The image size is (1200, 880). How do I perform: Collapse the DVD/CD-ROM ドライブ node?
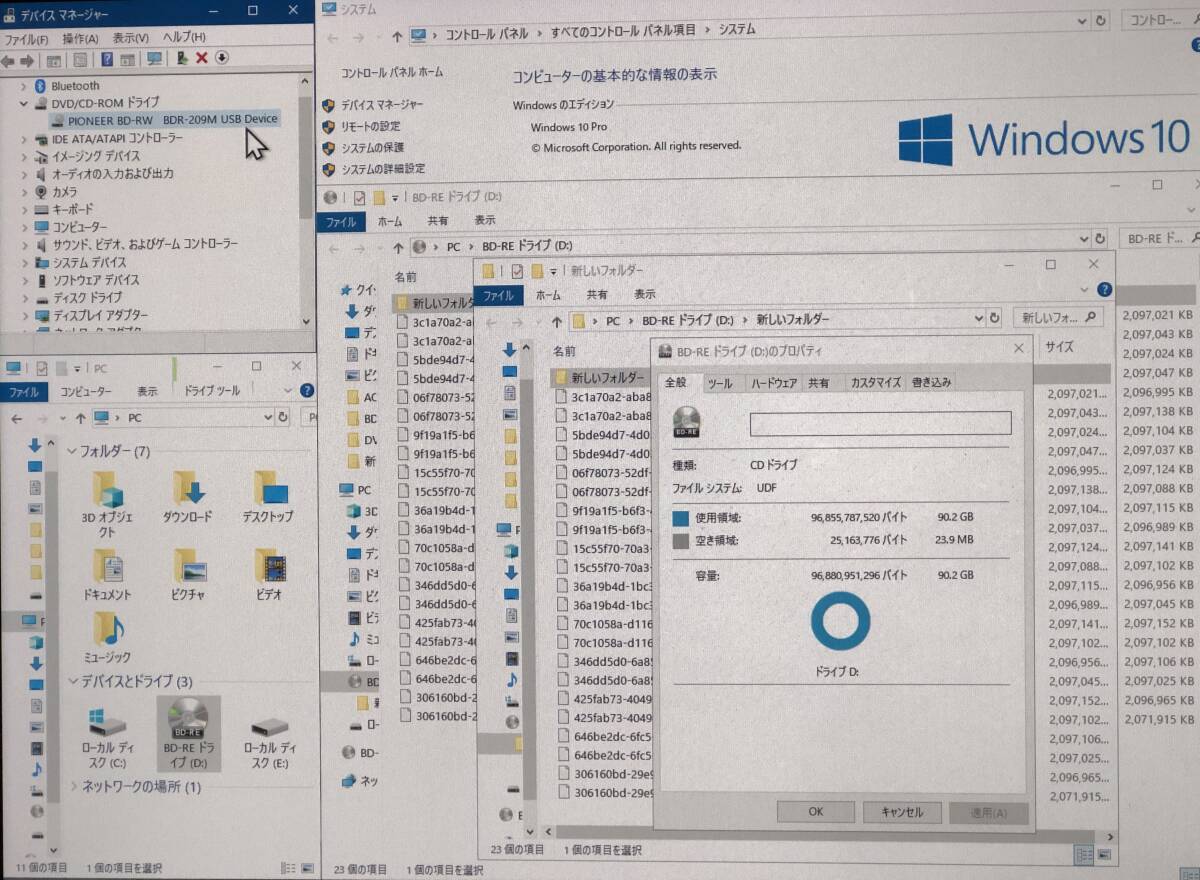(24, 103)
